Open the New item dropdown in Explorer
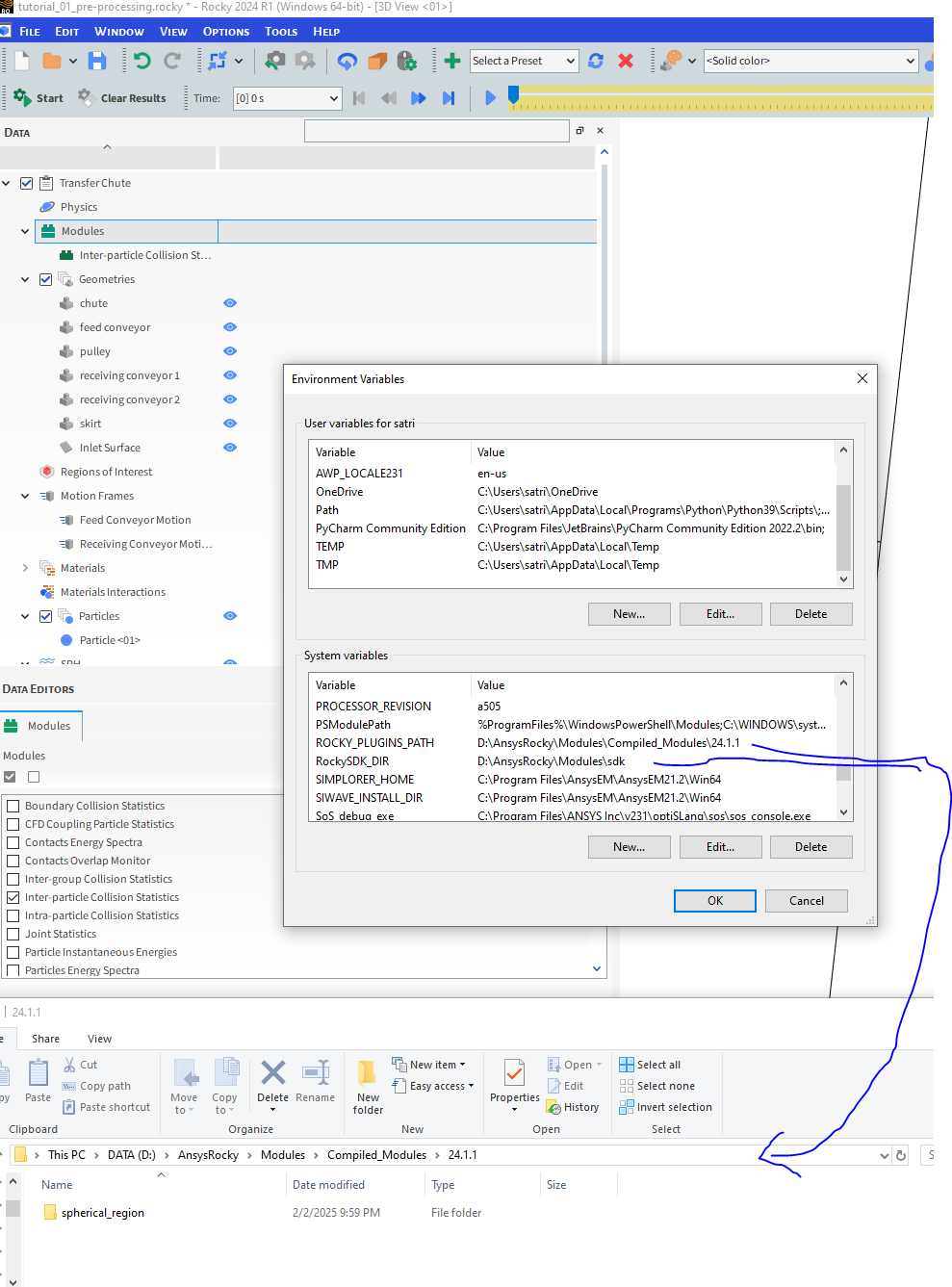The height and width of the screenshot is (1287, 952). click(429, 1065)
